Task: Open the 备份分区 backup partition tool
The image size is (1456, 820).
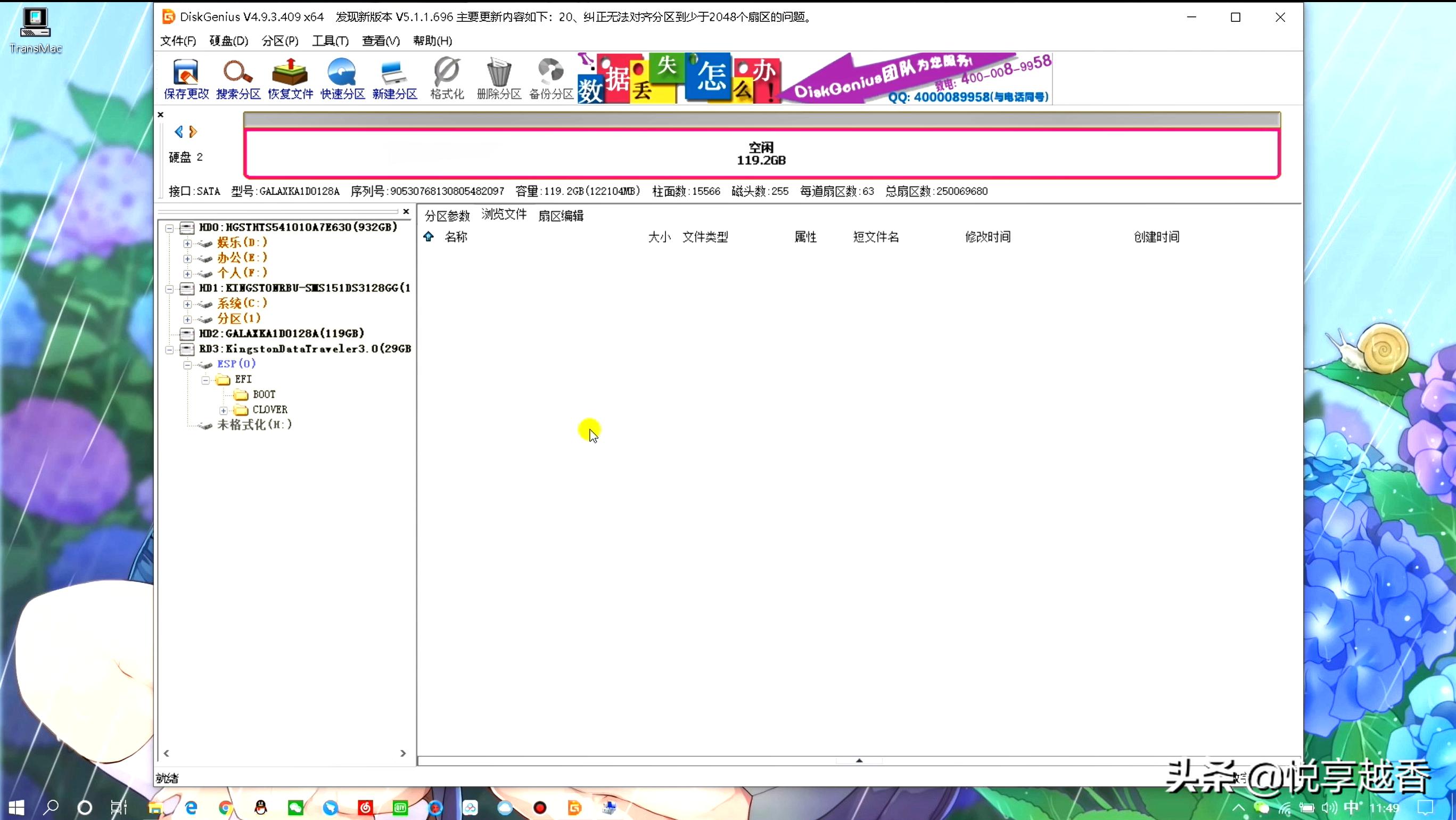Action: click(x=551, y=78)
